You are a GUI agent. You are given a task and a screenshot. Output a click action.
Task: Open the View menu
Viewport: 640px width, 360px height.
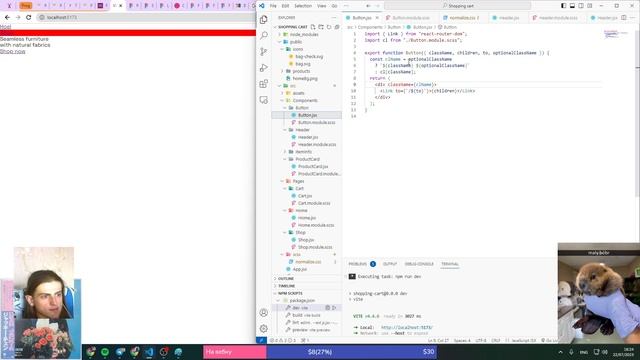pos(322,6)
